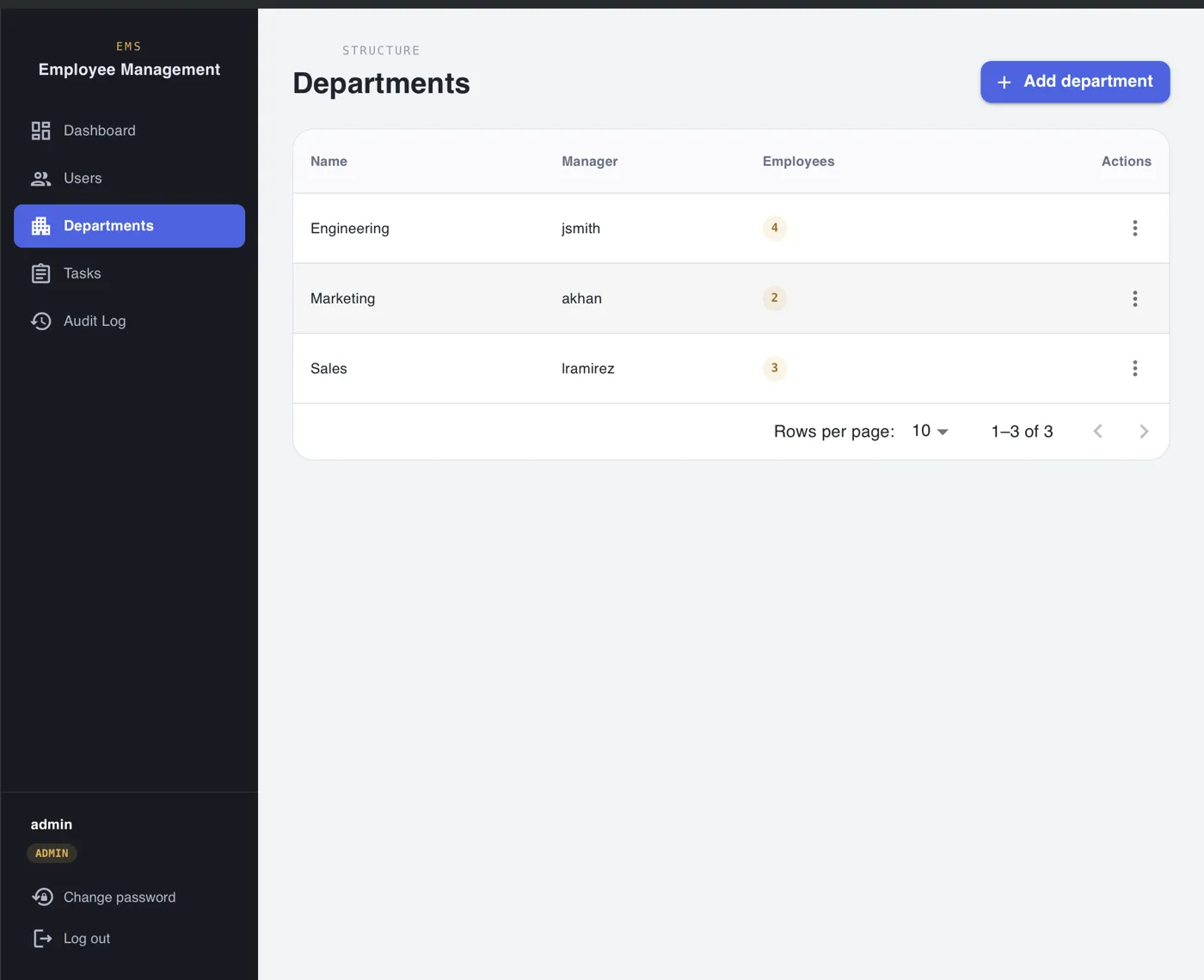Click the ADMIN role badge

pos(52,854)
